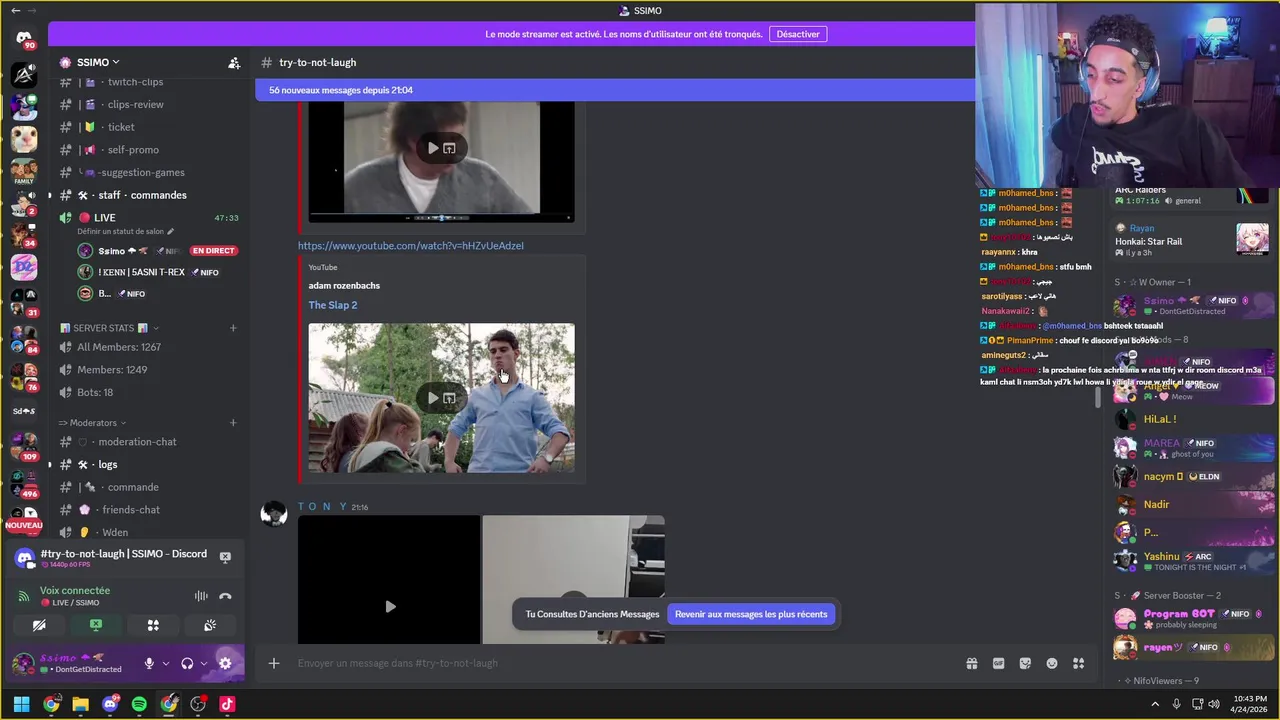
Task: Open Discord direct messages home icon
Action: click(x=24, y=39)
